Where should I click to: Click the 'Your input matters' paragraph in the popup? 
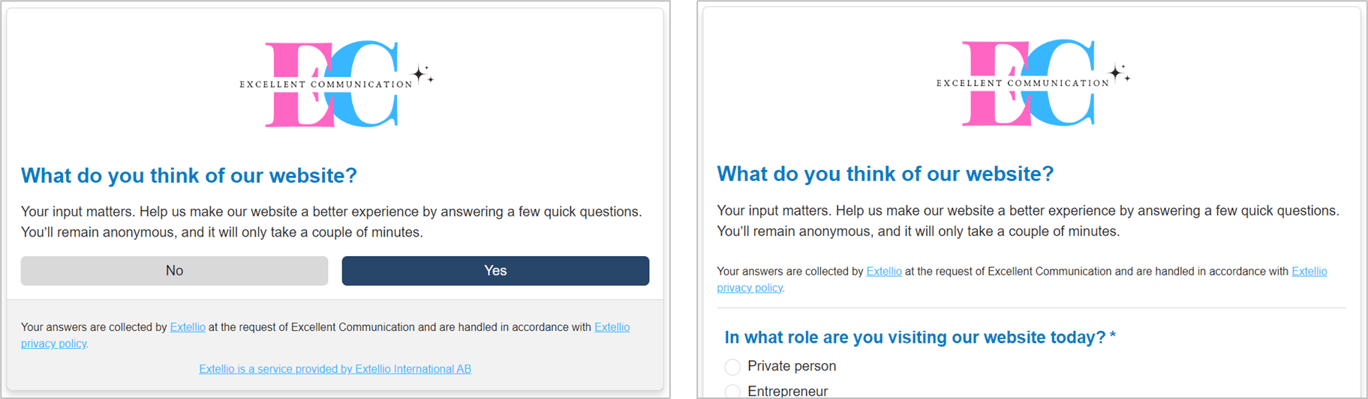(x=331, y=223)
